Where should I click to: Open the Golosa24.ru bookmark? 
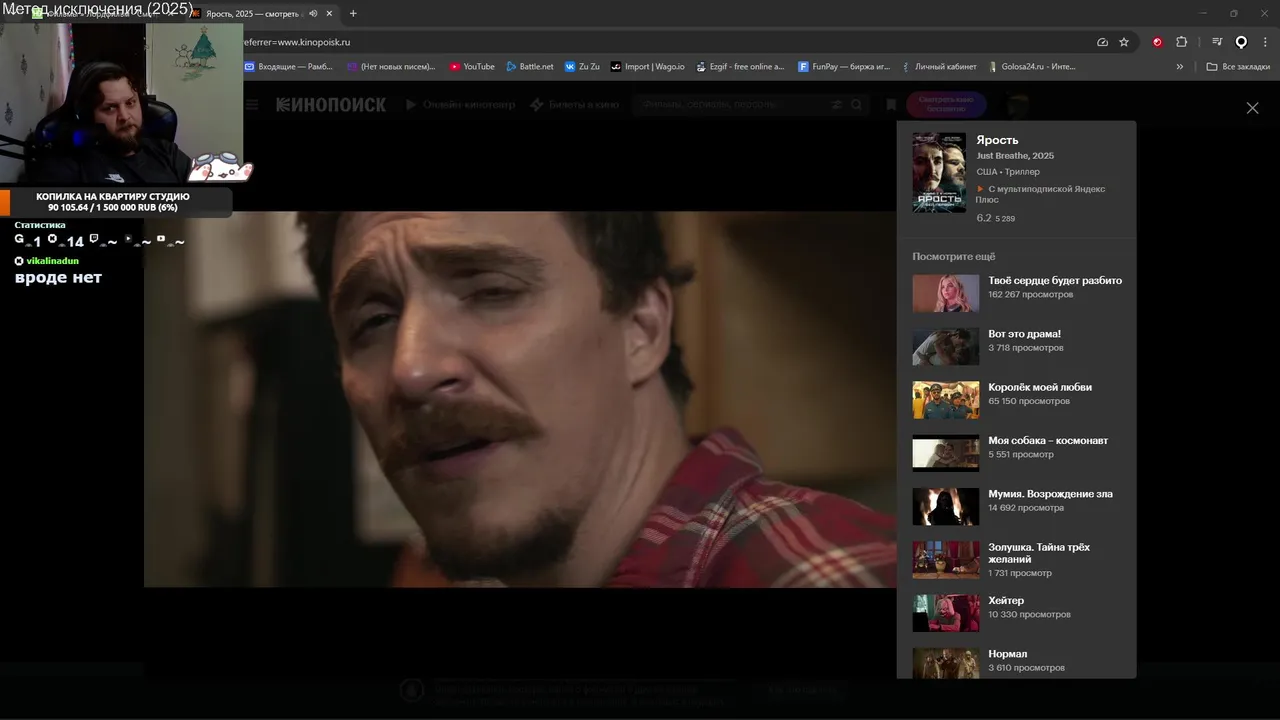pos(1032,67)
